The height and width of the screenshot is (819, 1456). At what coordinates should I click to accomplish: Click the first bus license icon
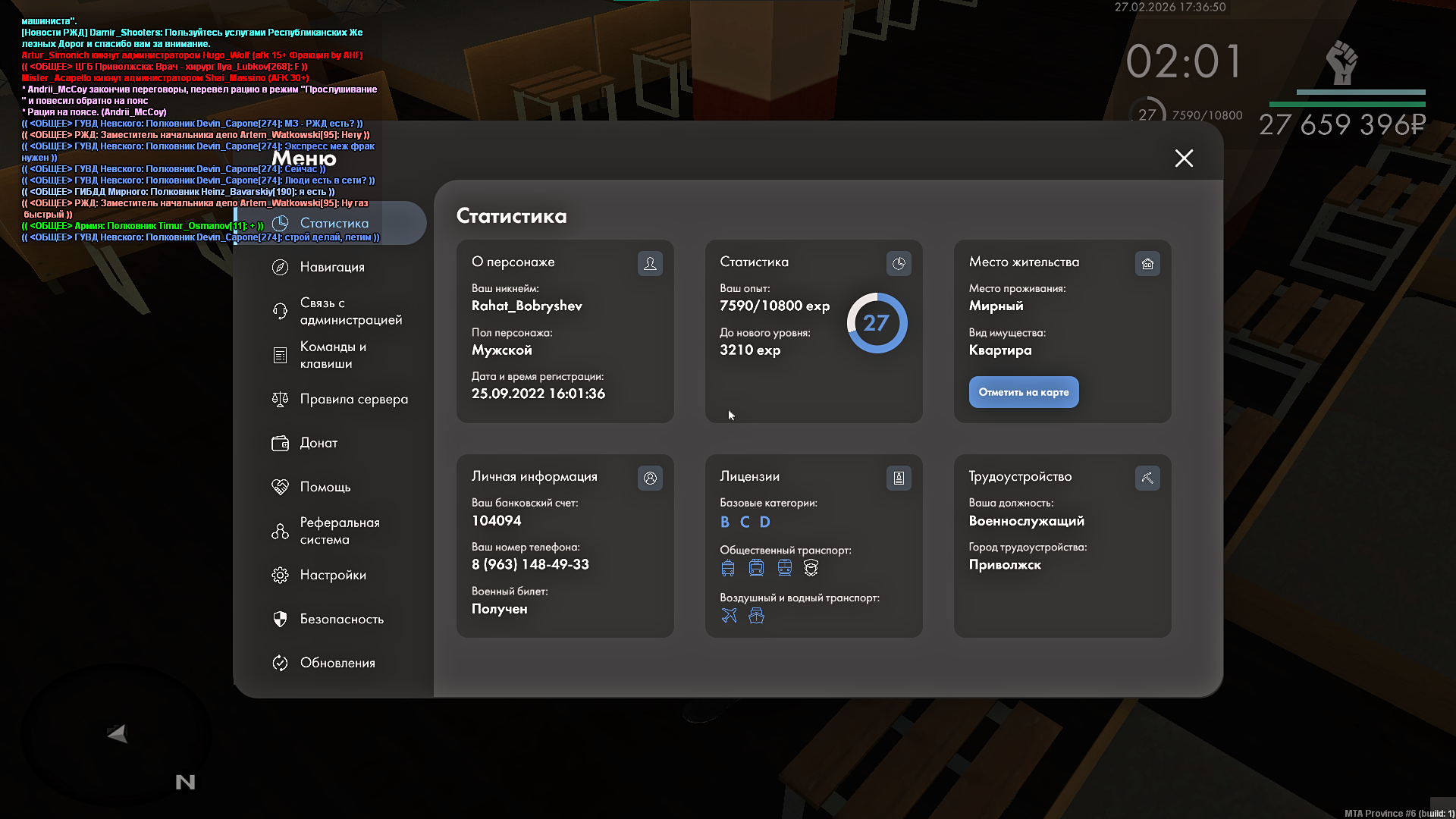click(x=728, y=567)
